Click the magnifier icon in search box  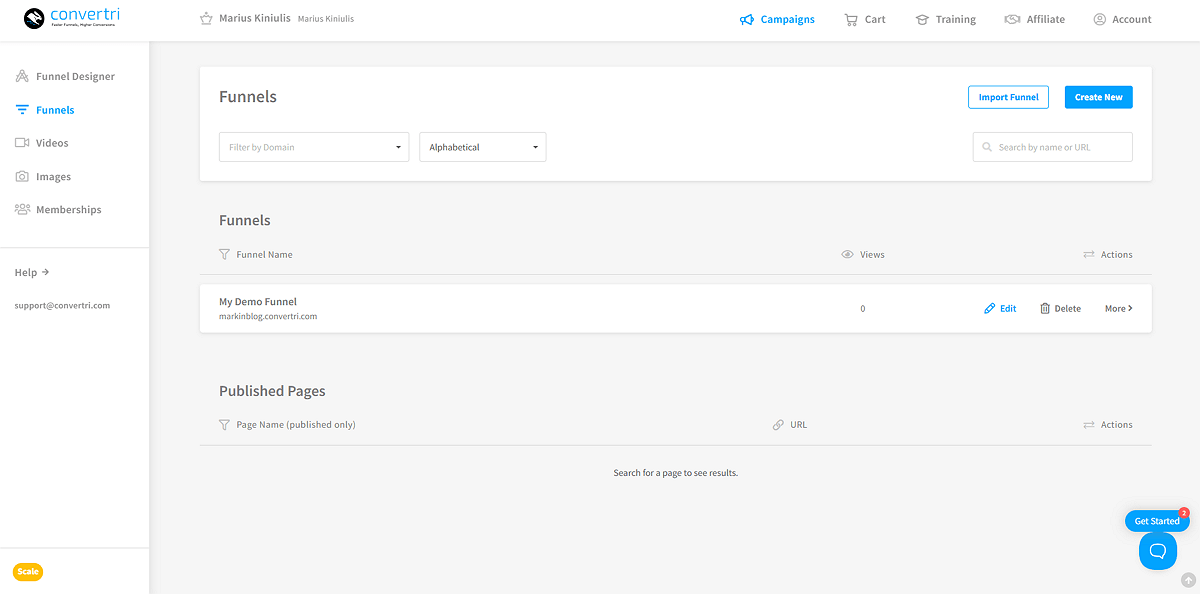coord(988,147)
